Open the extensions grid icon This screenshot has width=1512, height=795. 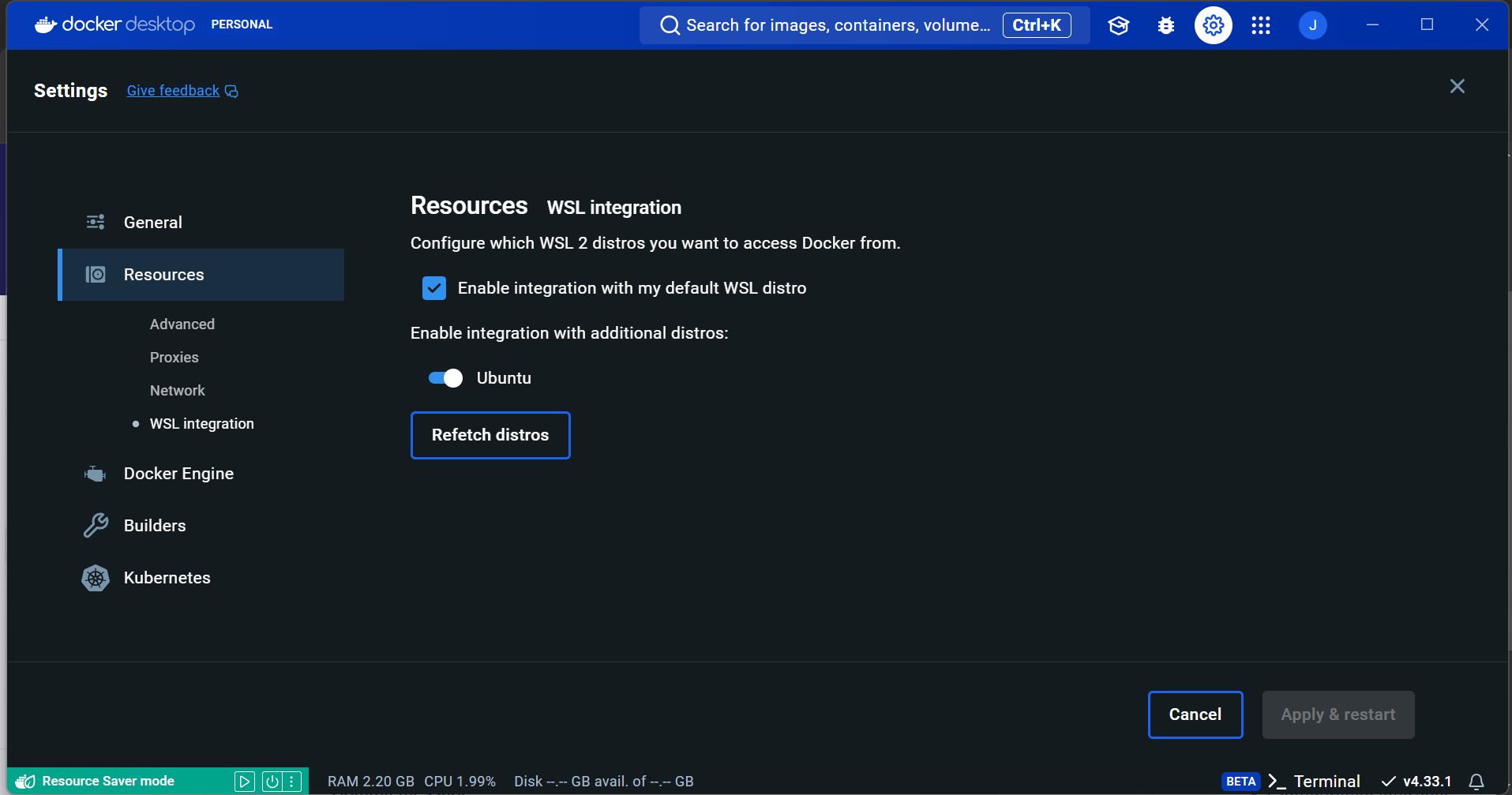(1261, 25)
